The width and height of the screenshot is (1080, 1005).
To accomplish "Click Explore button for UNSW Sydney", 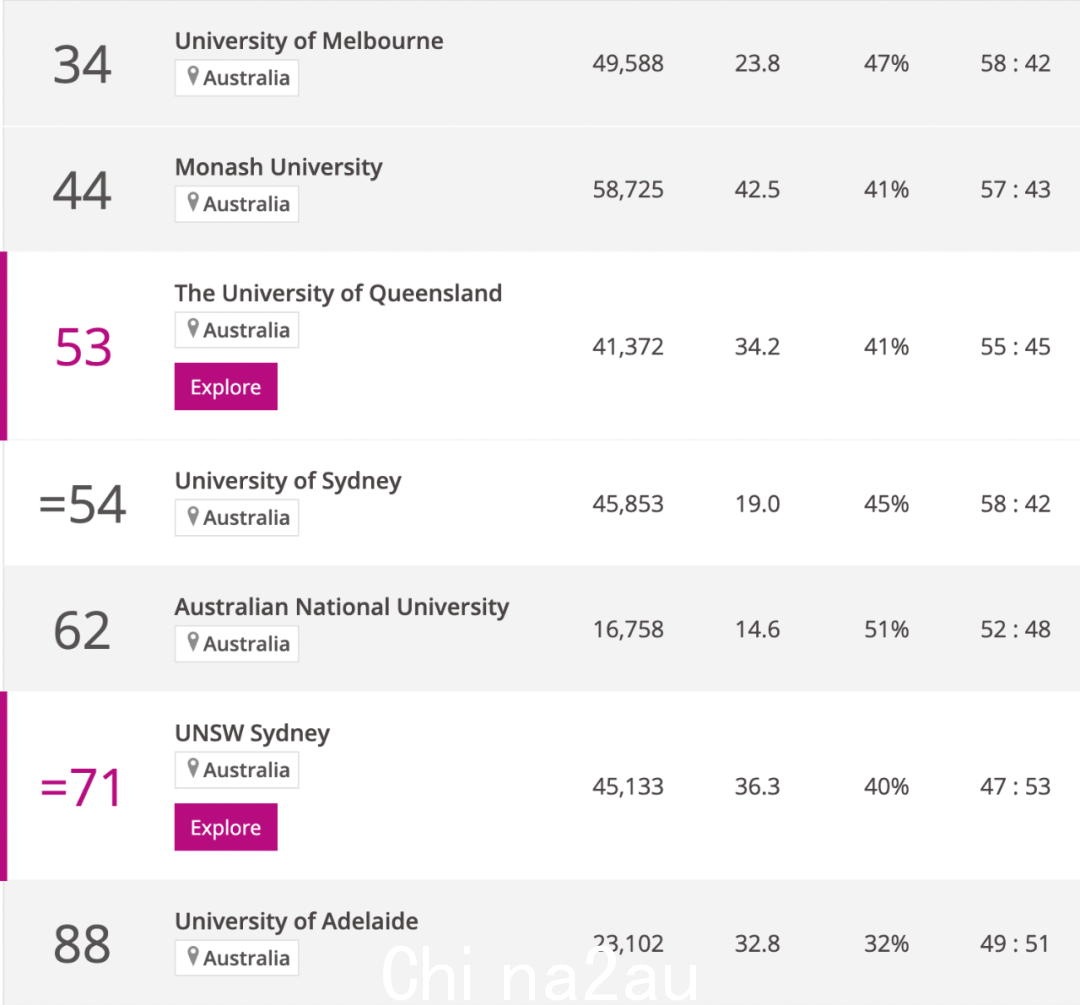I will point(226,827).
